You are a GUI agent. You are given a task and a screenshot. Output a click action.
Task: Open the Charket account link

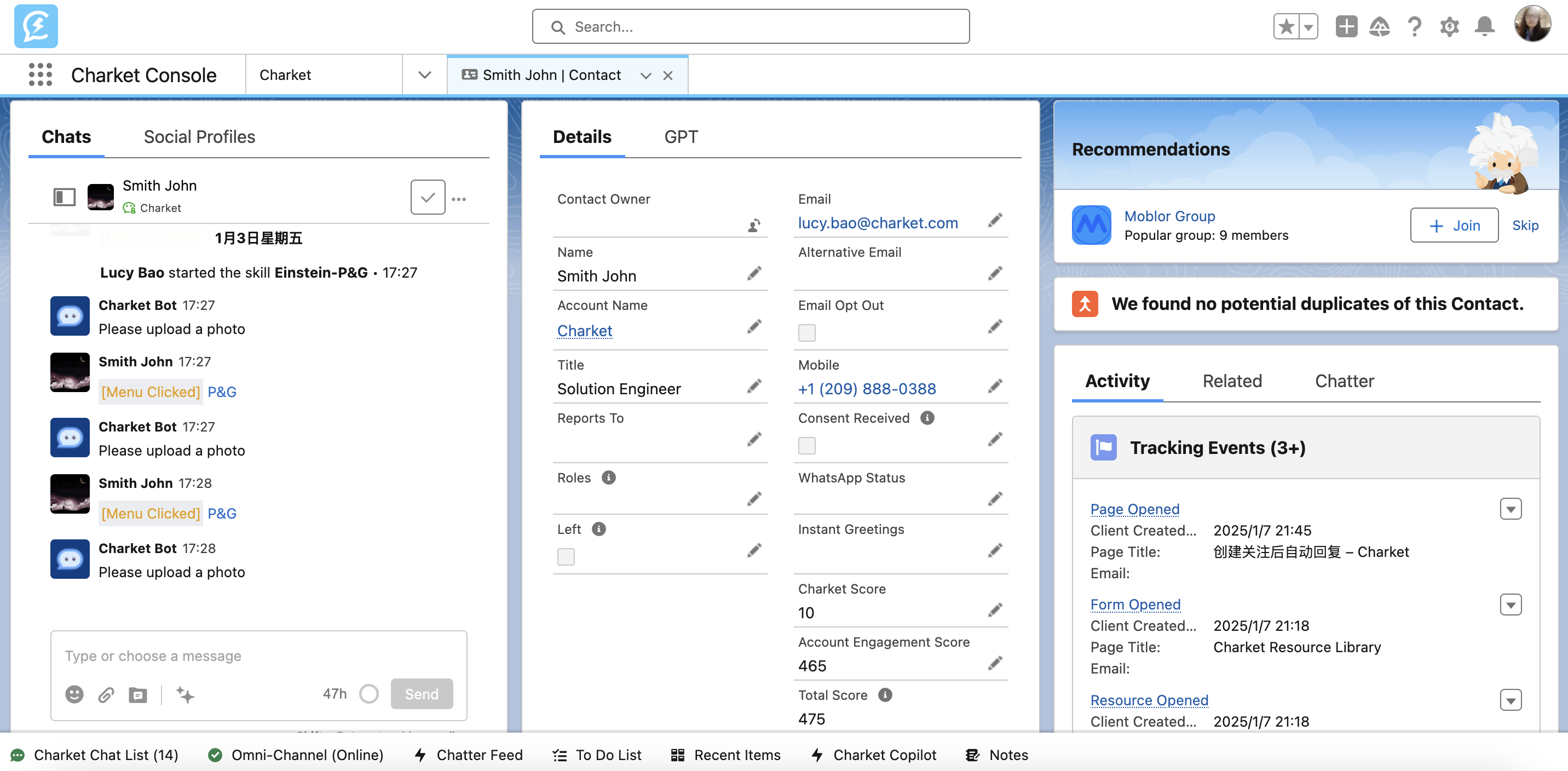[x=584, y=330]
